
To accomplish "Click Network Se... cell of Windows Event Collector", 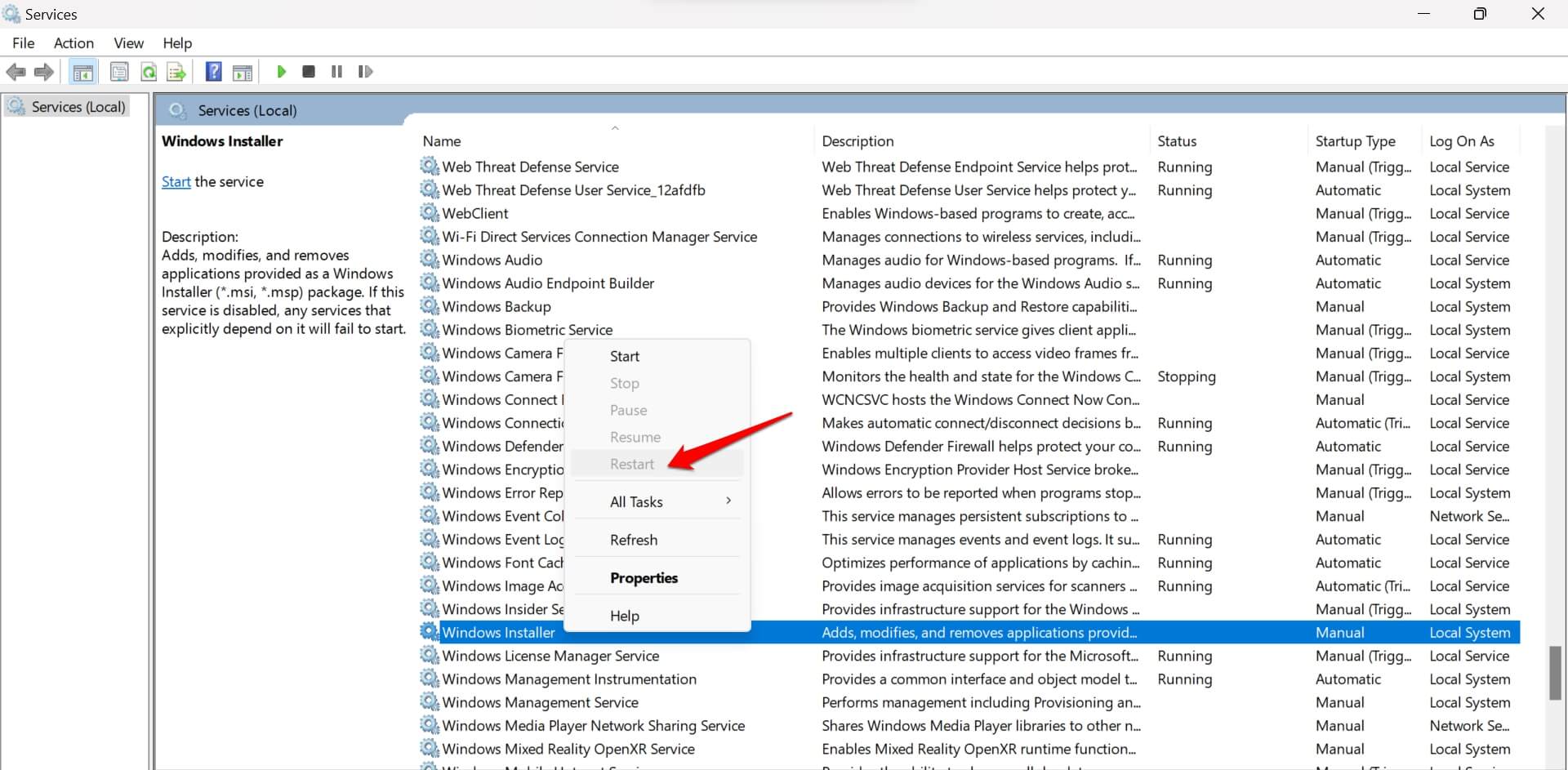I will tap(1469, 516).
